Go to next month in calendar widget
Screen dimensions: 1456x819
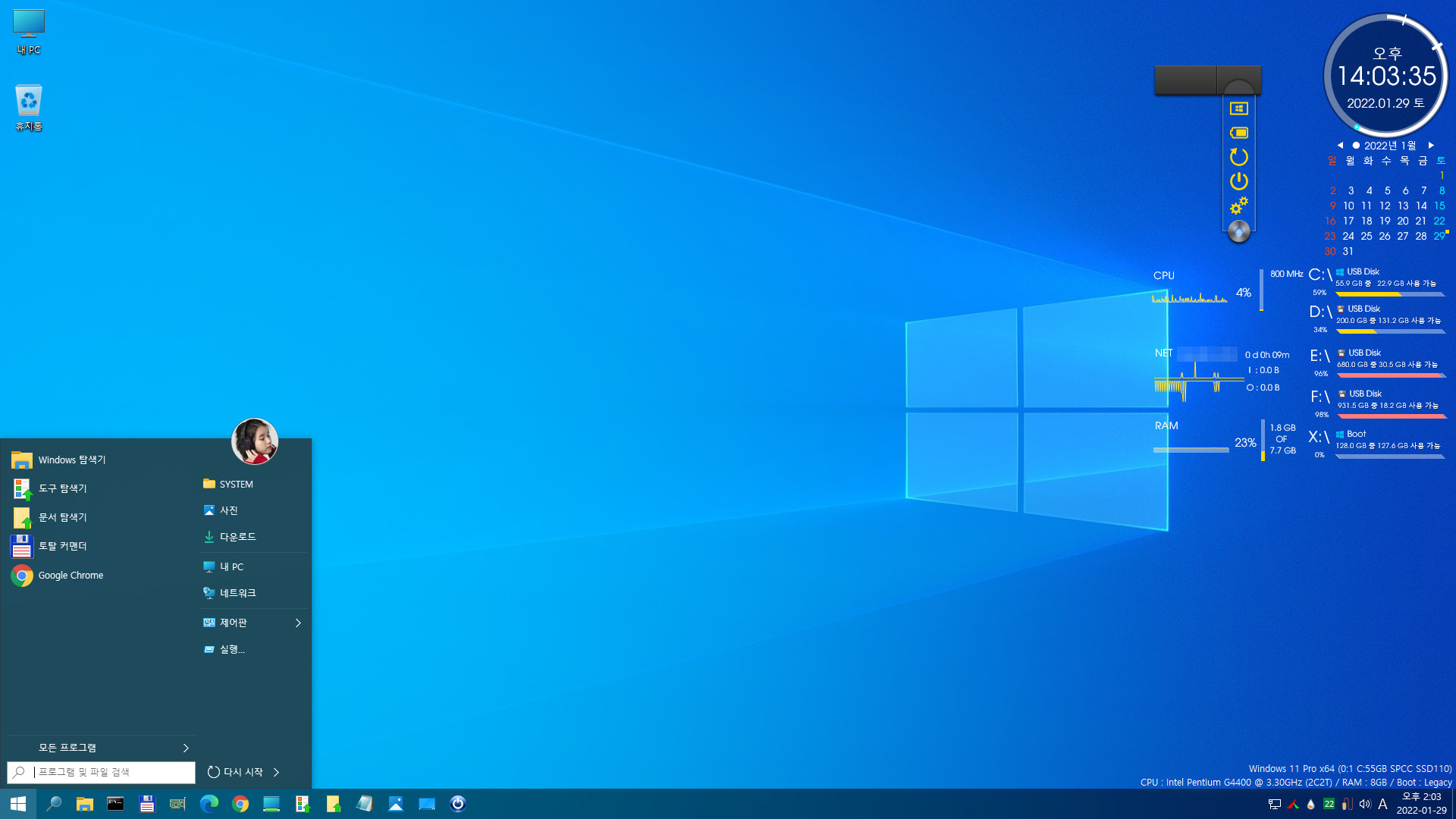click(x=1431, y=146)
